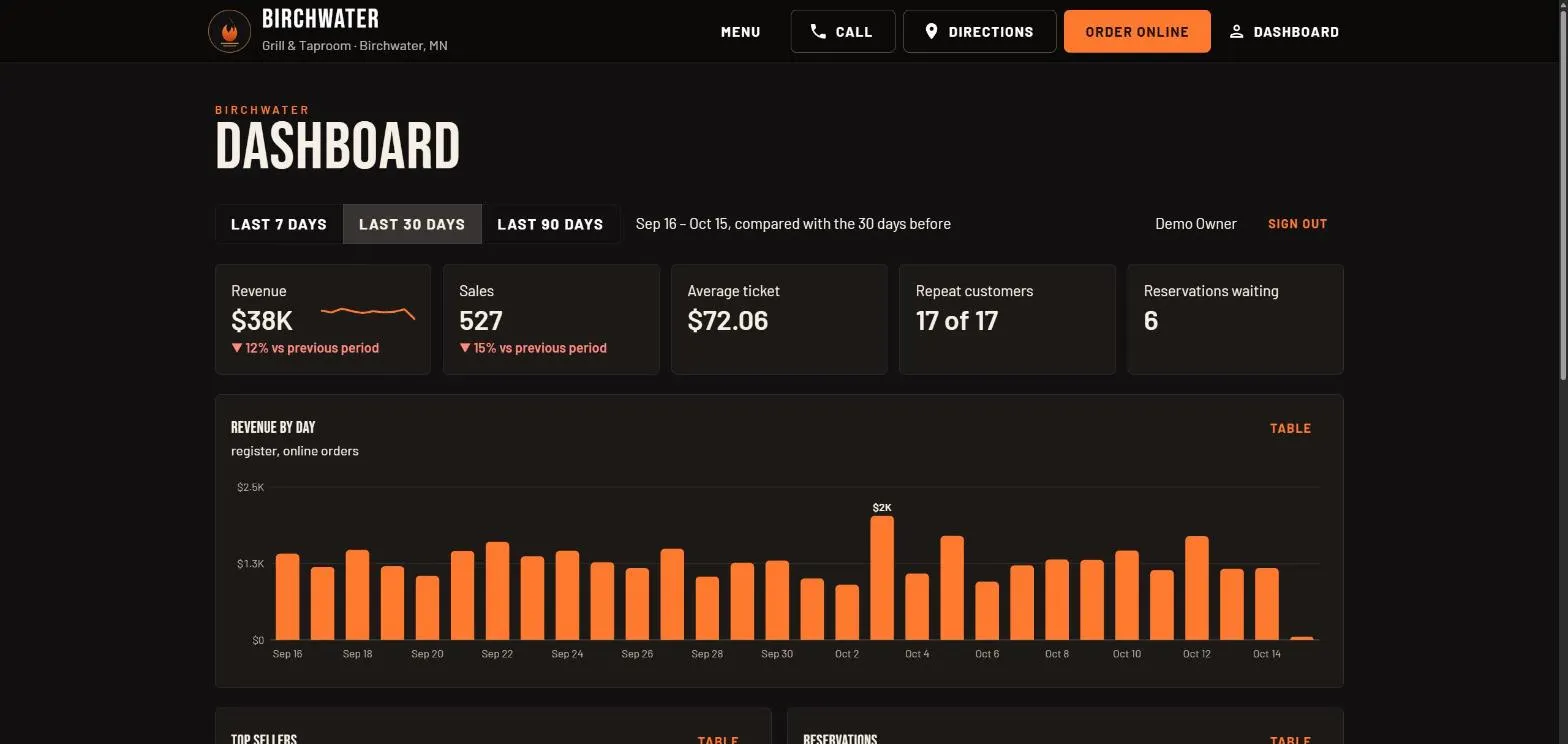The image size is (1568, 744).
Task: Click the tallest $2K revenue bar
Action: (882, 578)
